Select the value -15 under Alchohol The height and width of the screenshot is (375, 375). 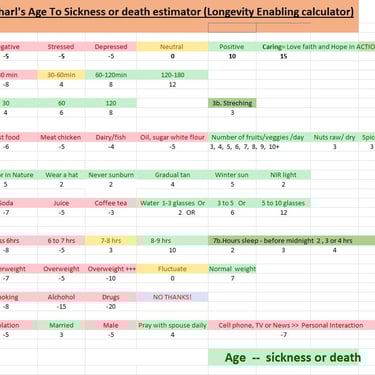coord(61,306)
